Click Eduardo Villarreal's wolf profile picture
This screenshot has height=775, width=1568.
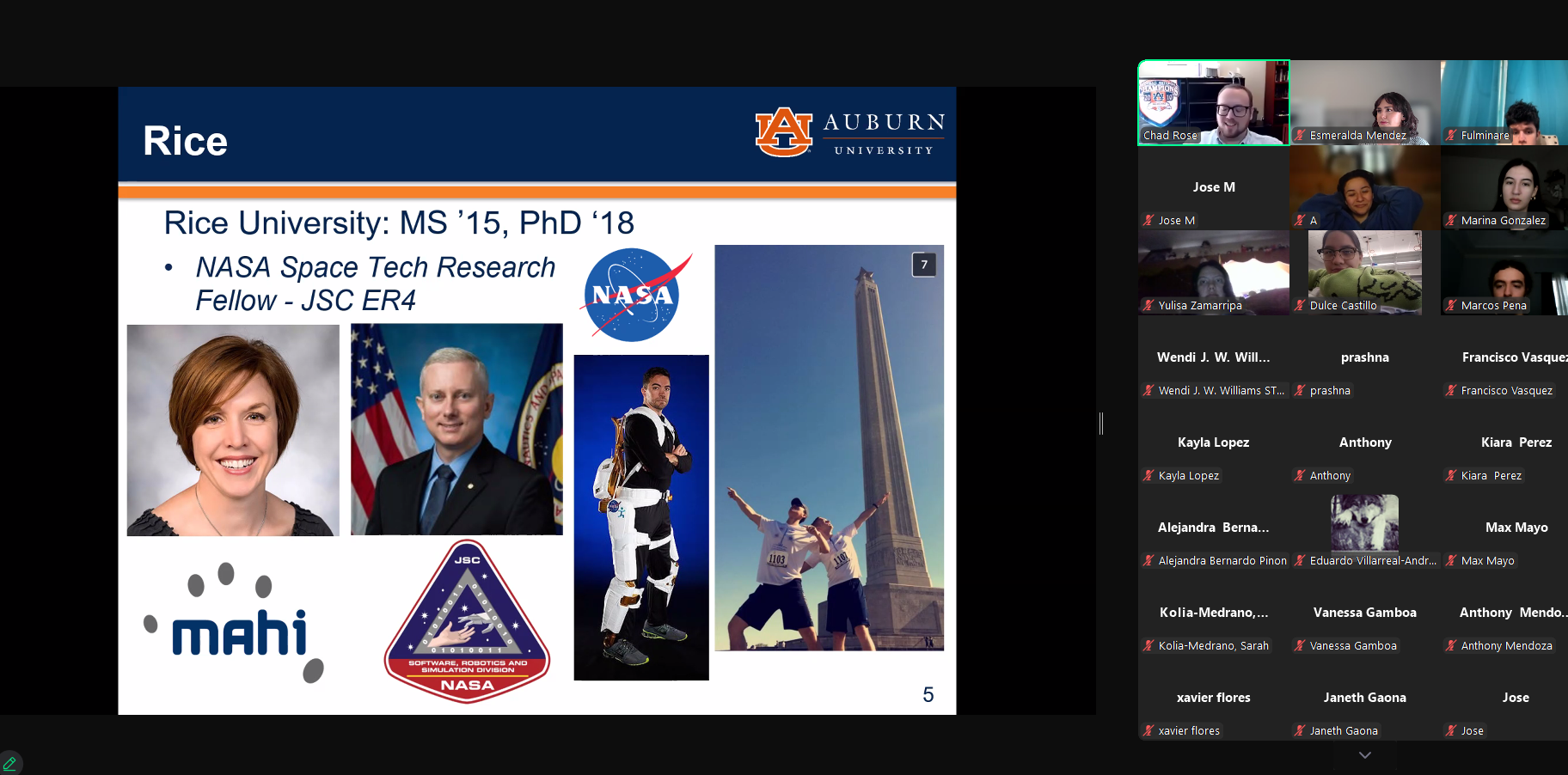pos(1364,522)
